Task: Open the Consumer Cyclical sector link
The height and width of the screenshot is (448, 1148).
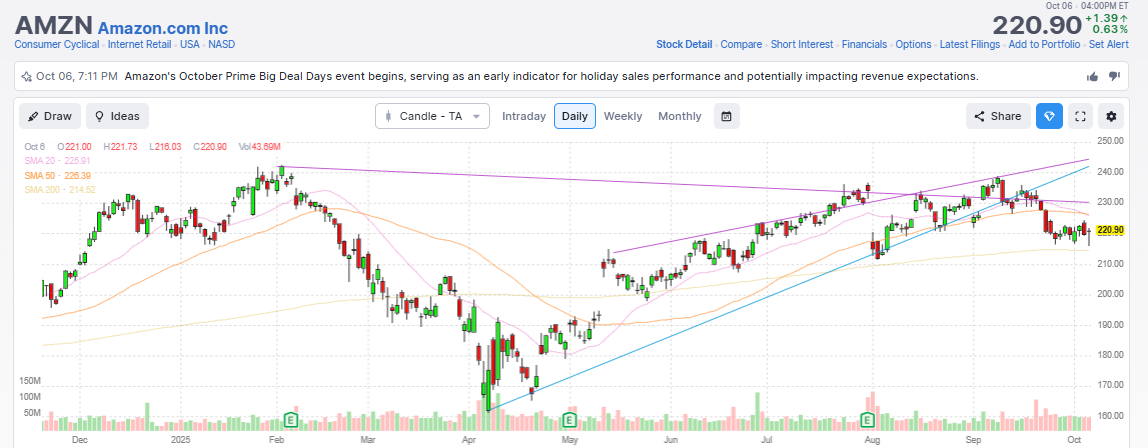Action: (x=56, y=44)
